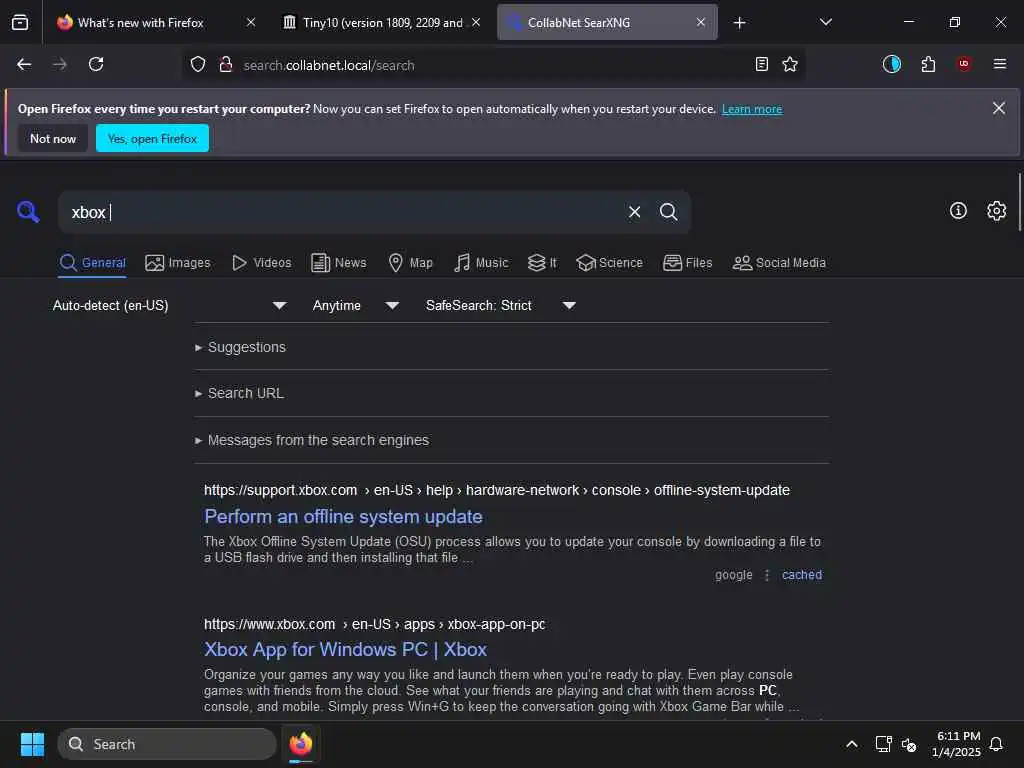Switch to Social Media category
1024x768 pixels.
click(779, 263)
